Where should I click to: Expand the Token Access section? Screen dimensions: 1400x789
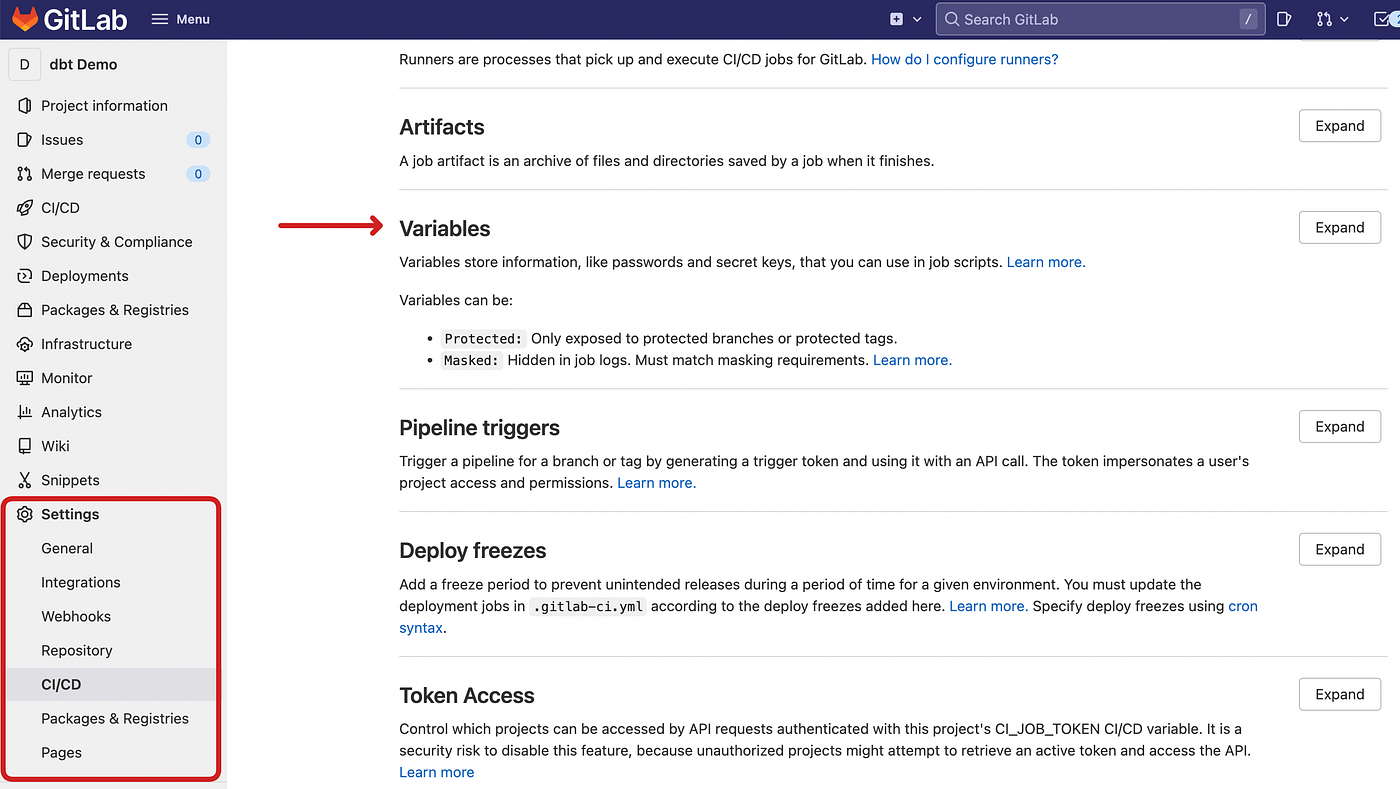point(1339,694)
